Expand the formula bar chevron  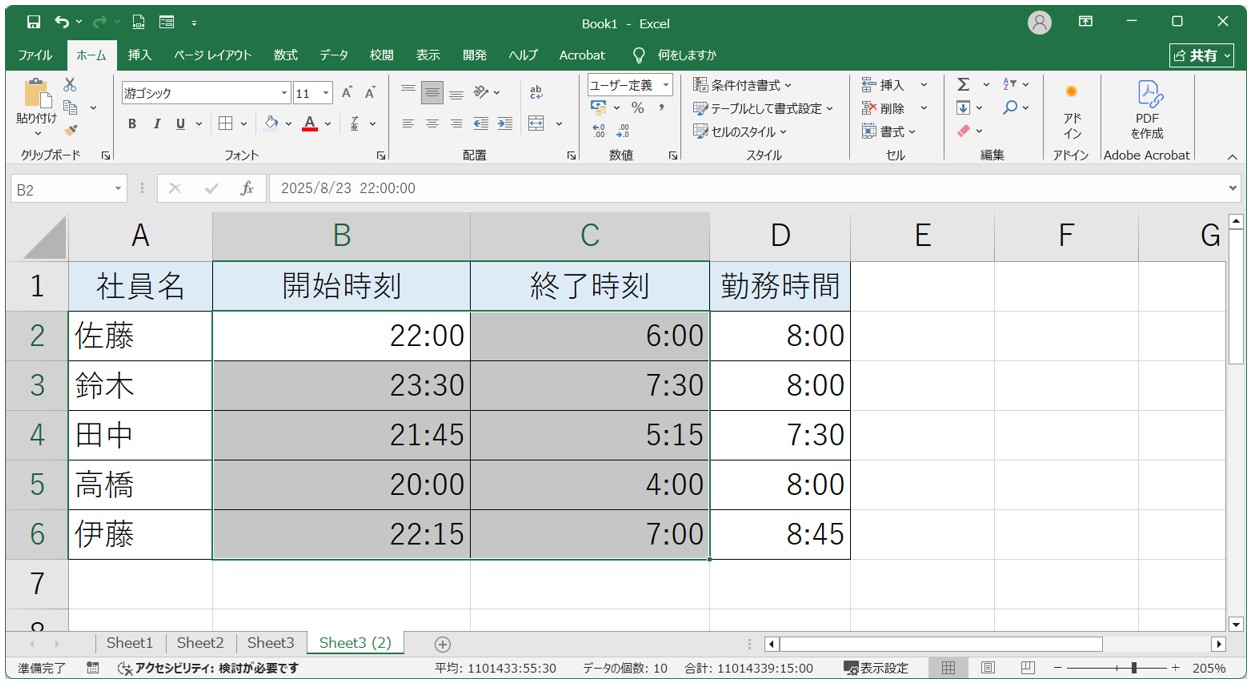pyautogui.click(x=1232, y=188)
